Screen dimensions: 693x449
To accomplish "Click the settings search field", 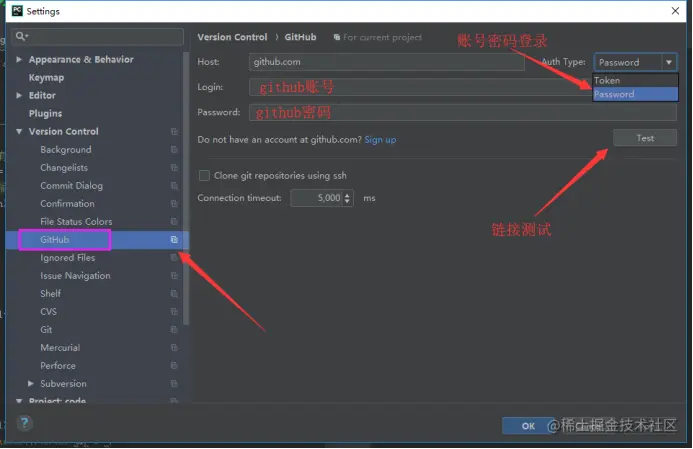I will pyautogui.click(x=97, y=36).
